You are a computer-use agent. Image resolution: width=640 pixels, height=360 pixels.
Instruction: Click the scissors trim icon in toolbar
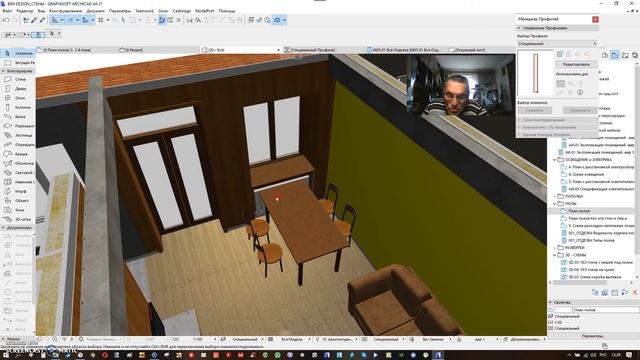coord(189,20)
